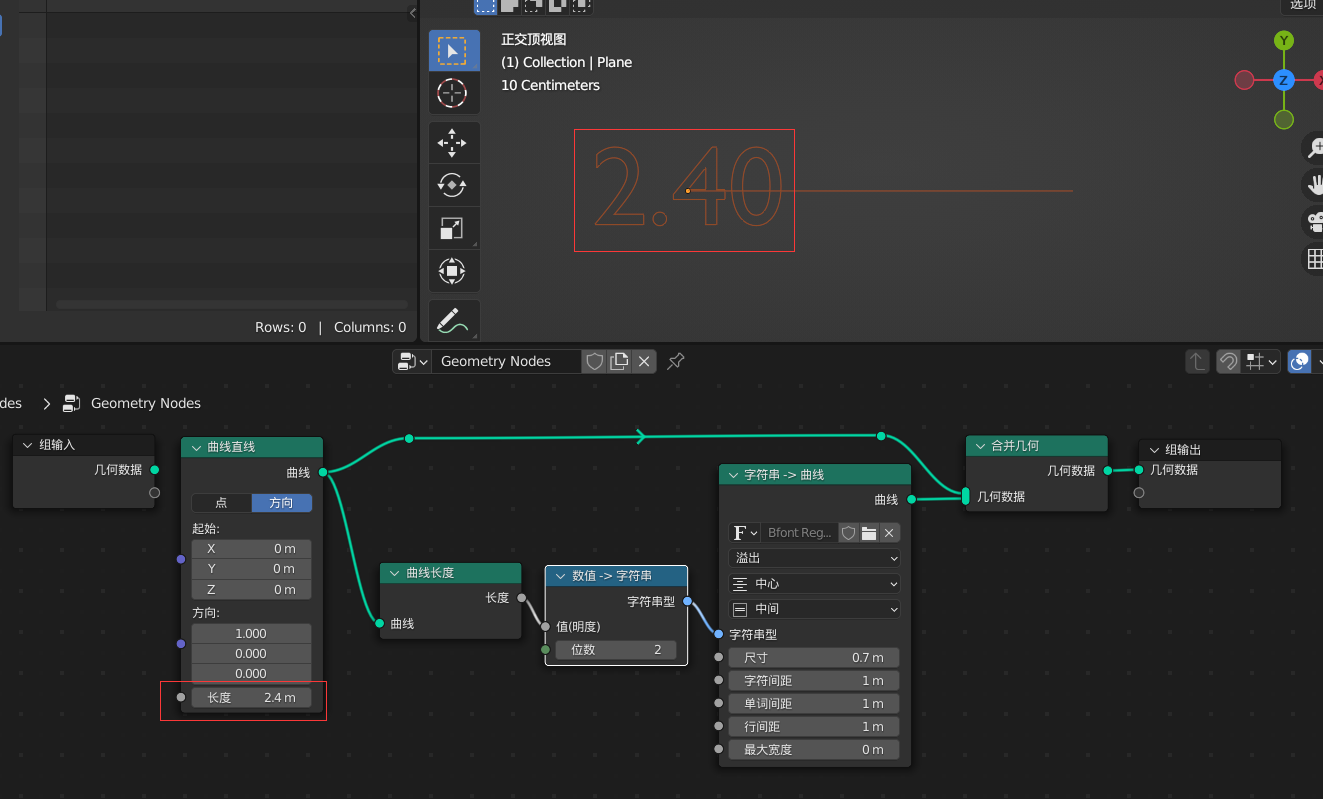
Task: Collapse the 曲线直线 node
Action: (x=196, y=447)
